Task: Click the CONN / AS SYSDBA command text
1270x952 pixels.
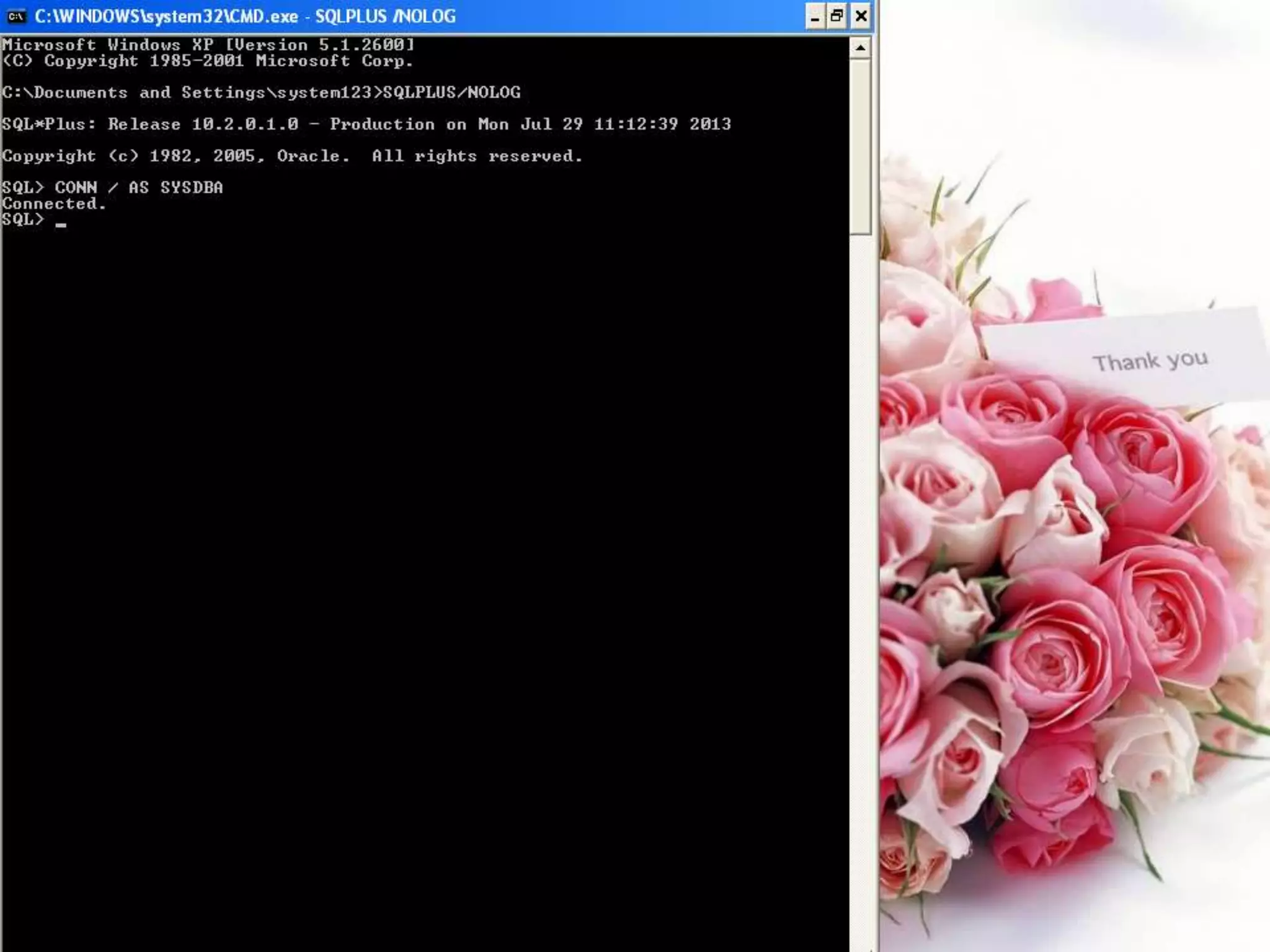Action: [x=138, y=188]
